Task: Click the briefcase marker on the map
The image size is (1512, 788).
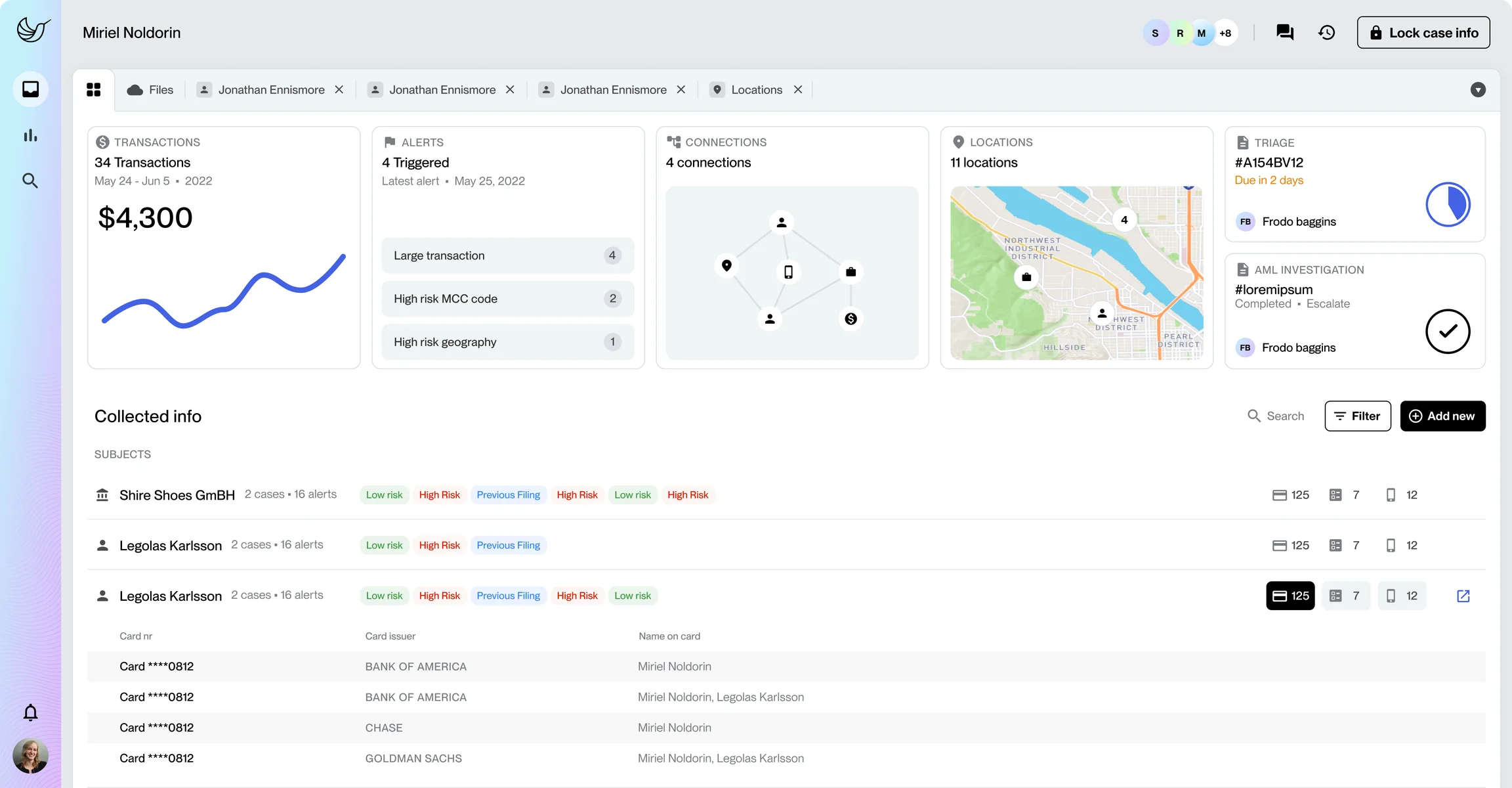Action: click(1026, 277)
